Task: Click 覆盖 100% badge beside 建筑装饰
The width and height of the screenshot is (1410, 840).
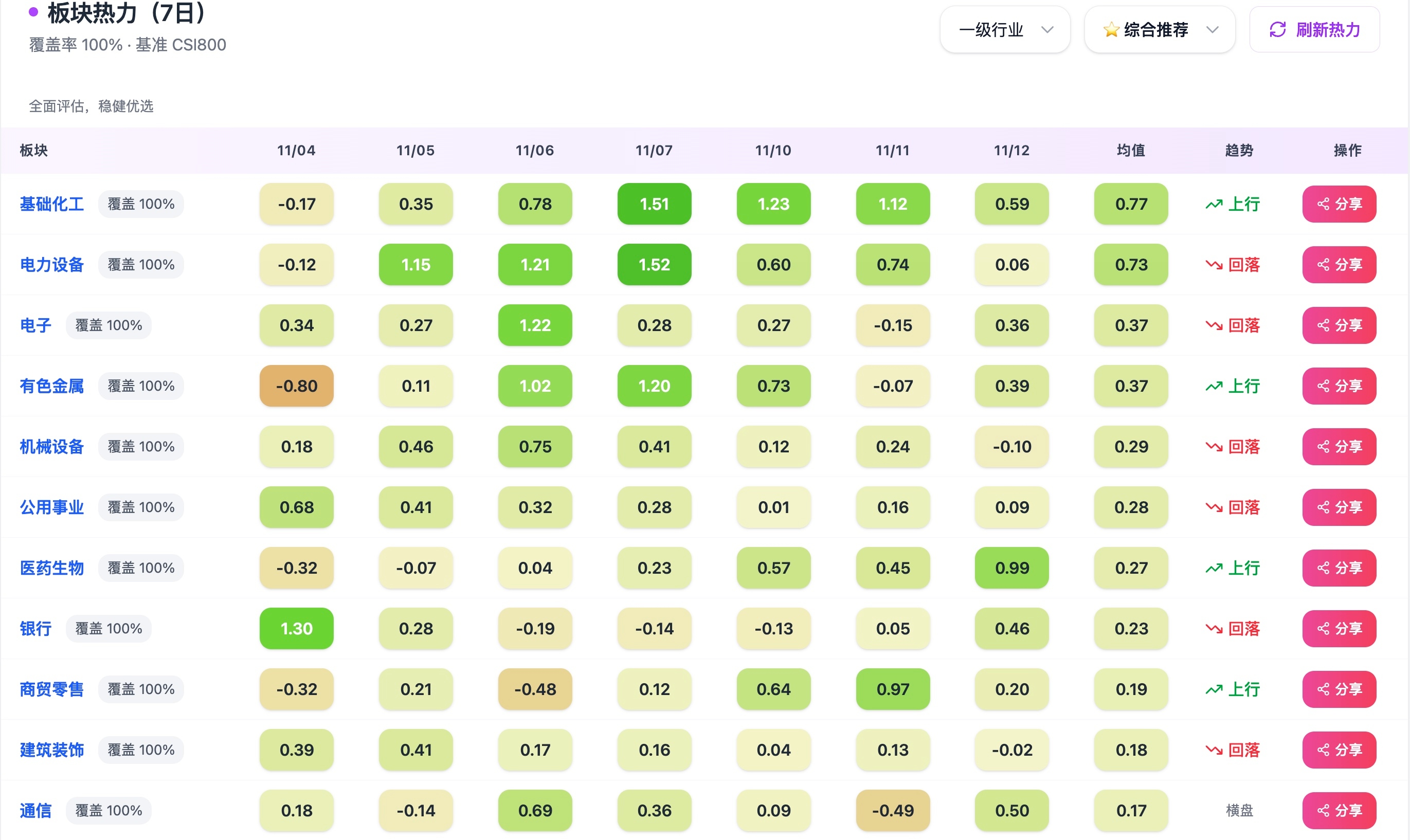Action: click(x=141, y=750)
